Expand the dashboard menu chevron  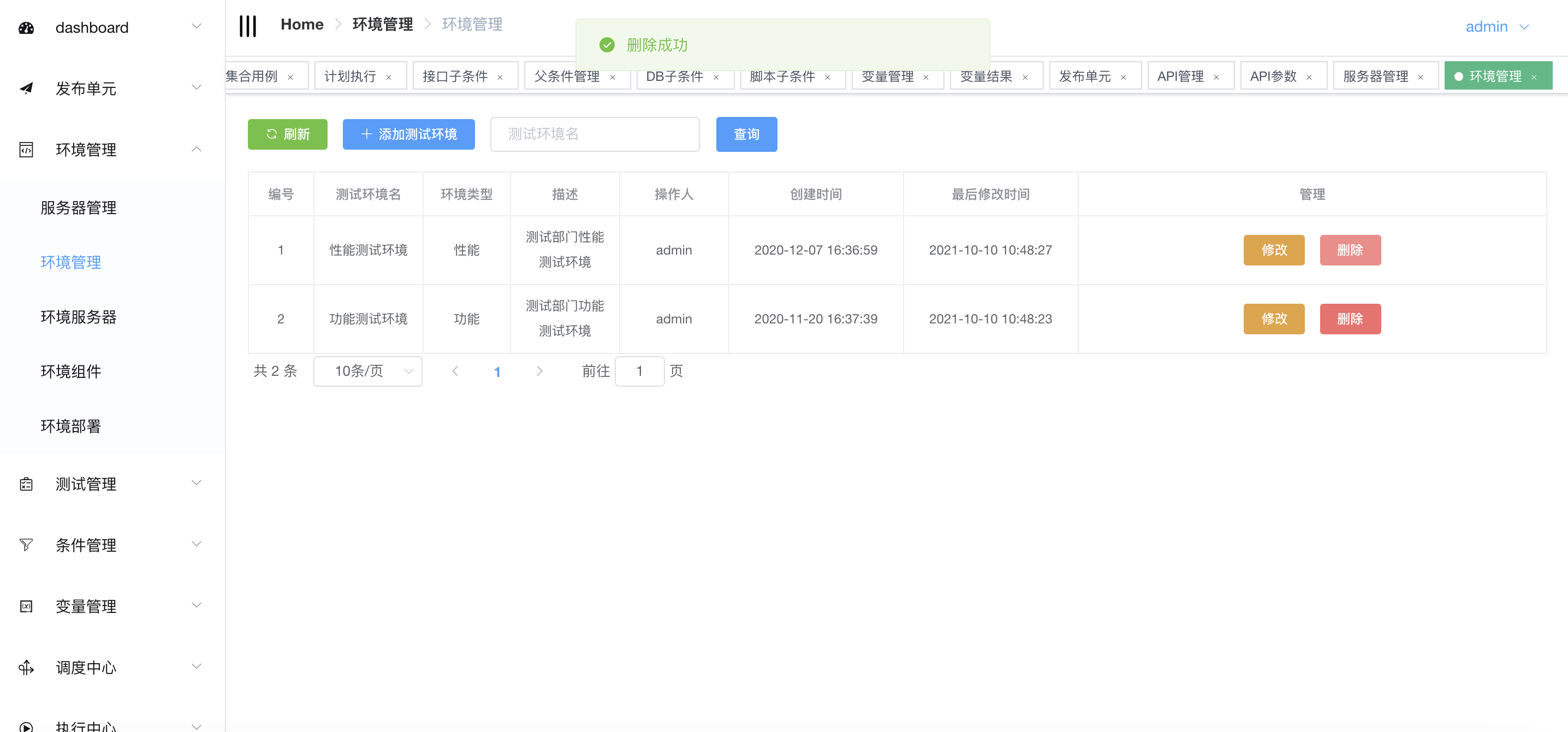tap(196, 26)
